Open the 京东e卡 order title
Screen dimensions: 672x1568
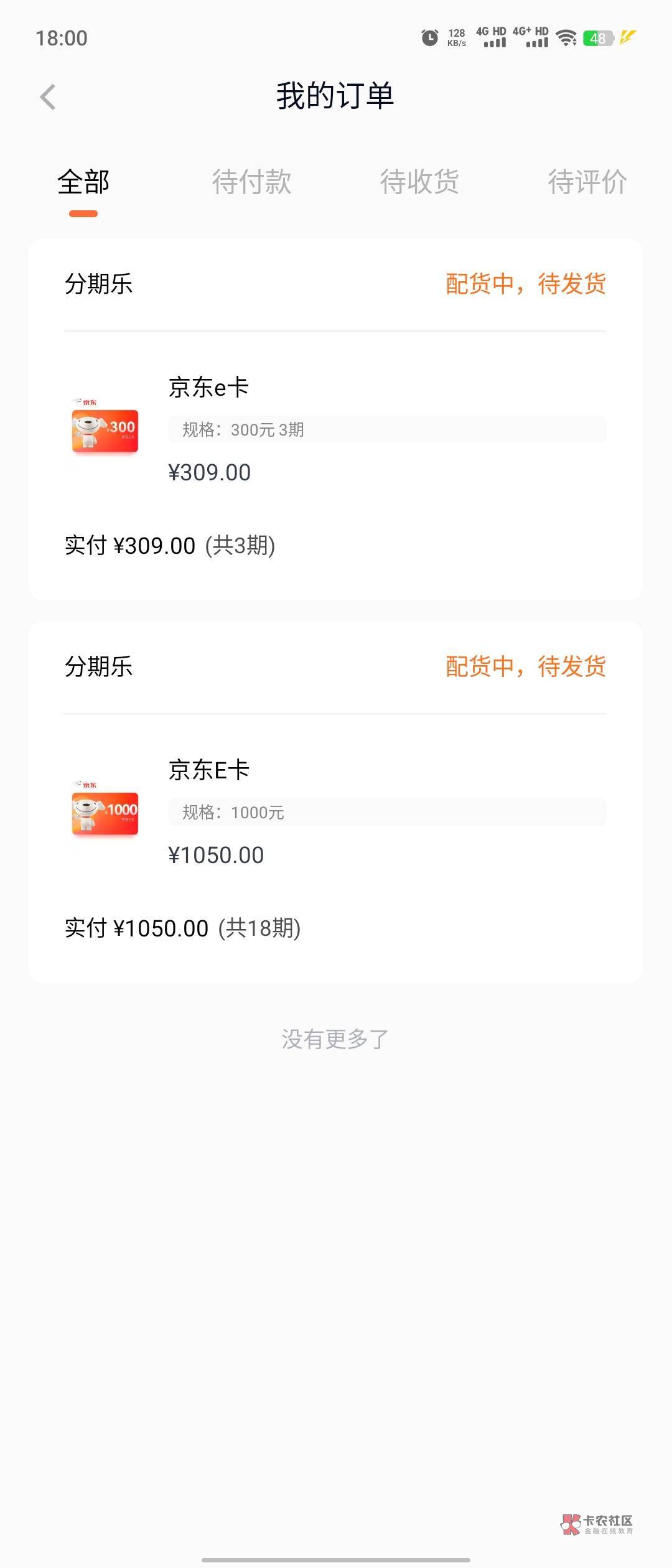(x=208, y=388)
